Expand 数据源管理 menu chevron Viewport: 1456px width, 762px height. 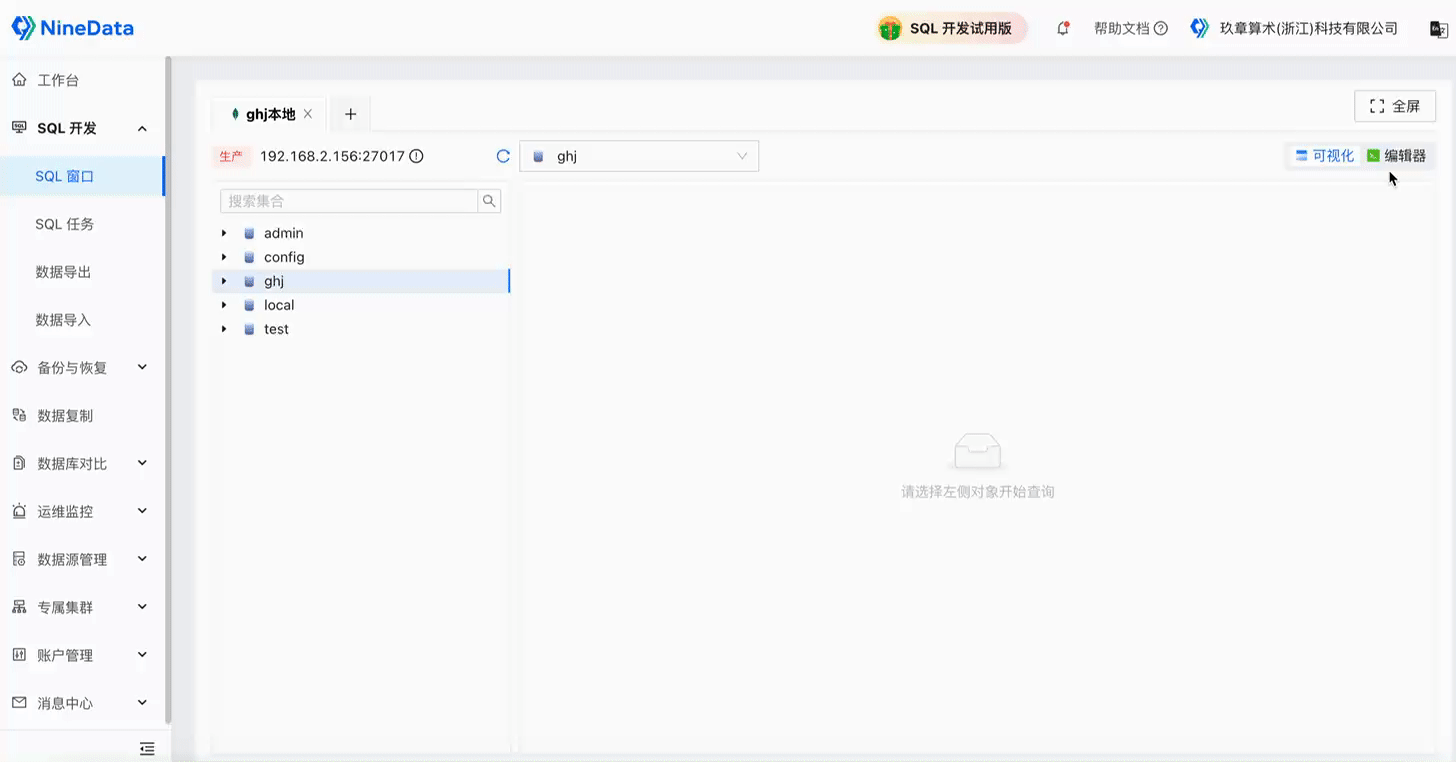click(142, 559)
